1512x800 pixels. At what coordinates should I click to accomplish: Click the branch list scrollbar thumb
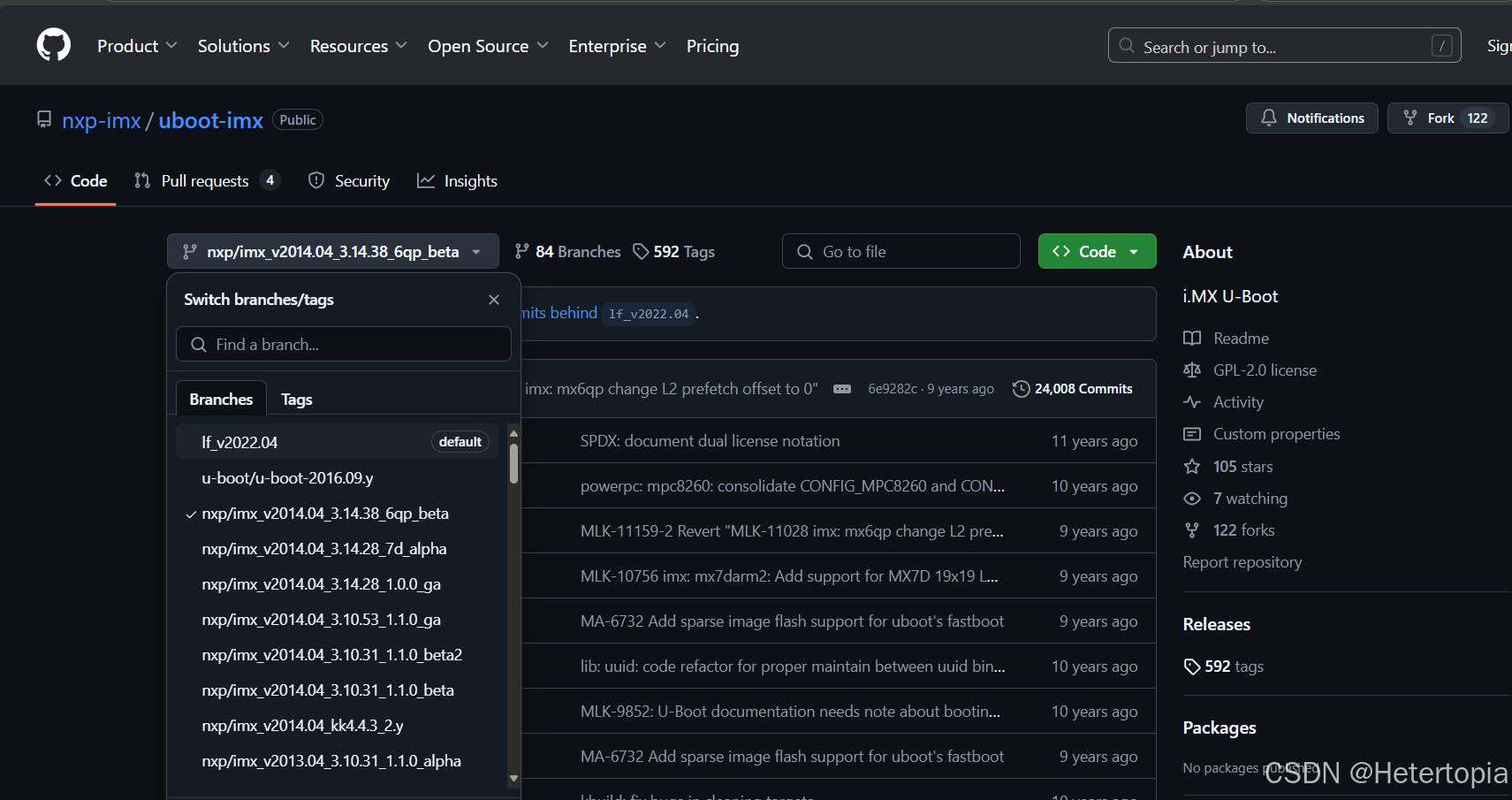point(513,463)
